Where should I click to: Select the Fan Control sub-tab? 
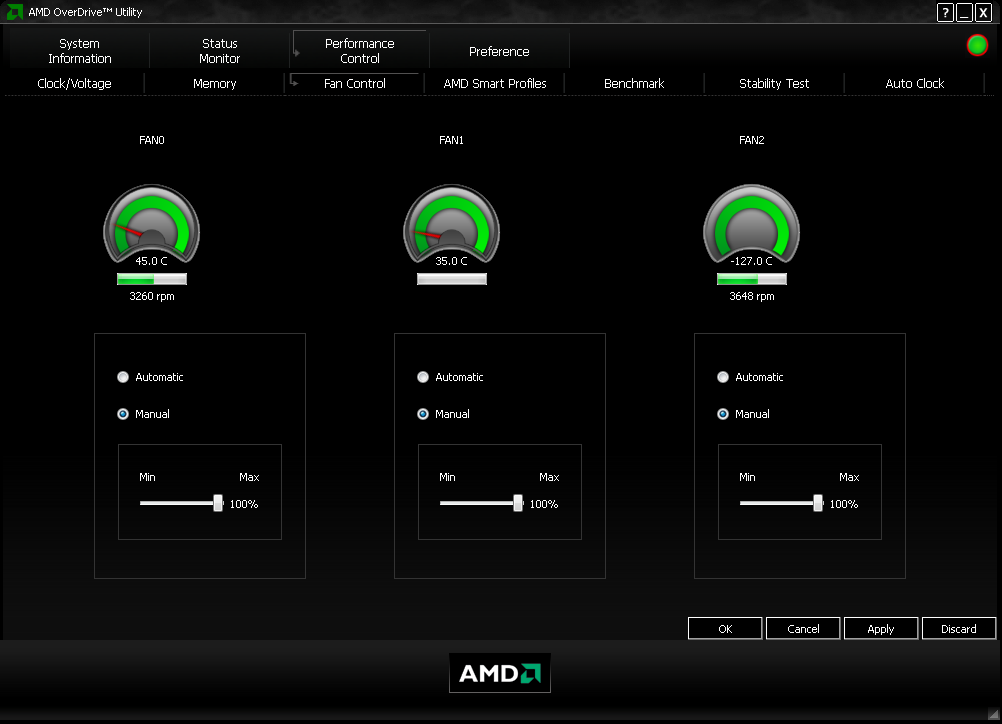tap(355, 84)
